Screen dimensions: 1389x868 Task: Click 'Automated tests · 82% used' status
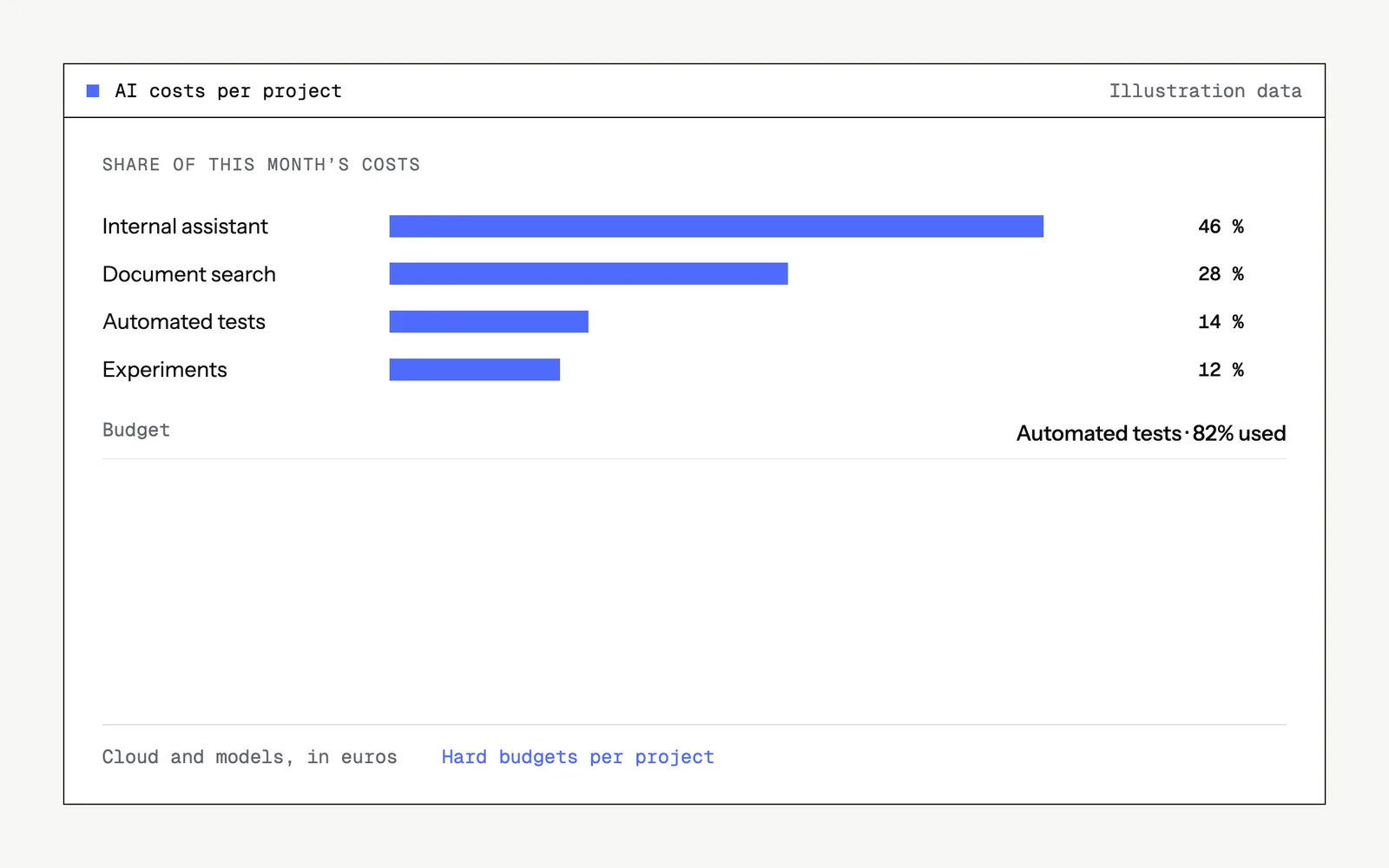coord(1151,433)
